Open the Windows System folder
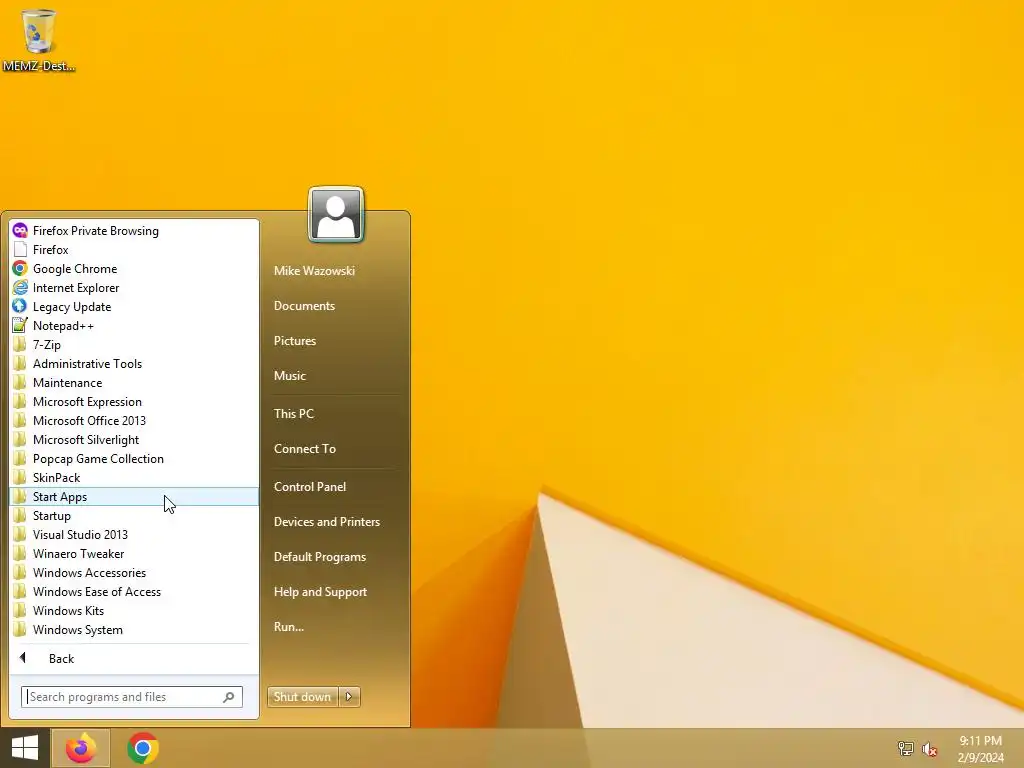1024x768 pixels. click(134, 630)
